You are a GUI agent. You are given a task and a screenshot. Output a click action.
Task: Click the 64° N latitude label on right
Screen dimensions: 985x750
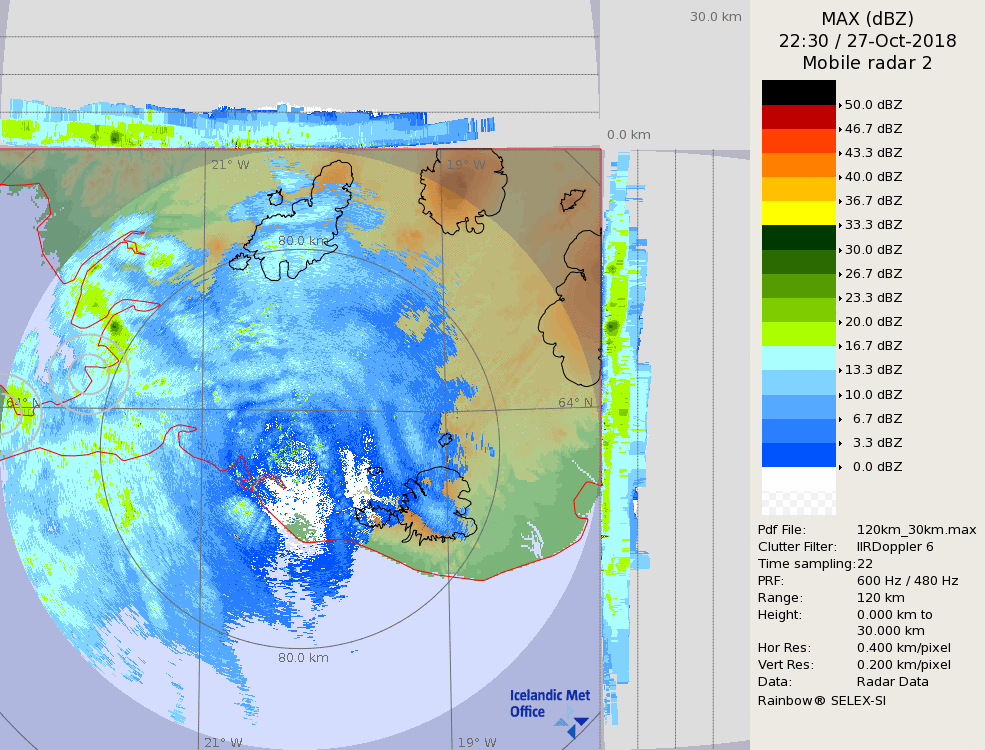click(x=575, y=403)
